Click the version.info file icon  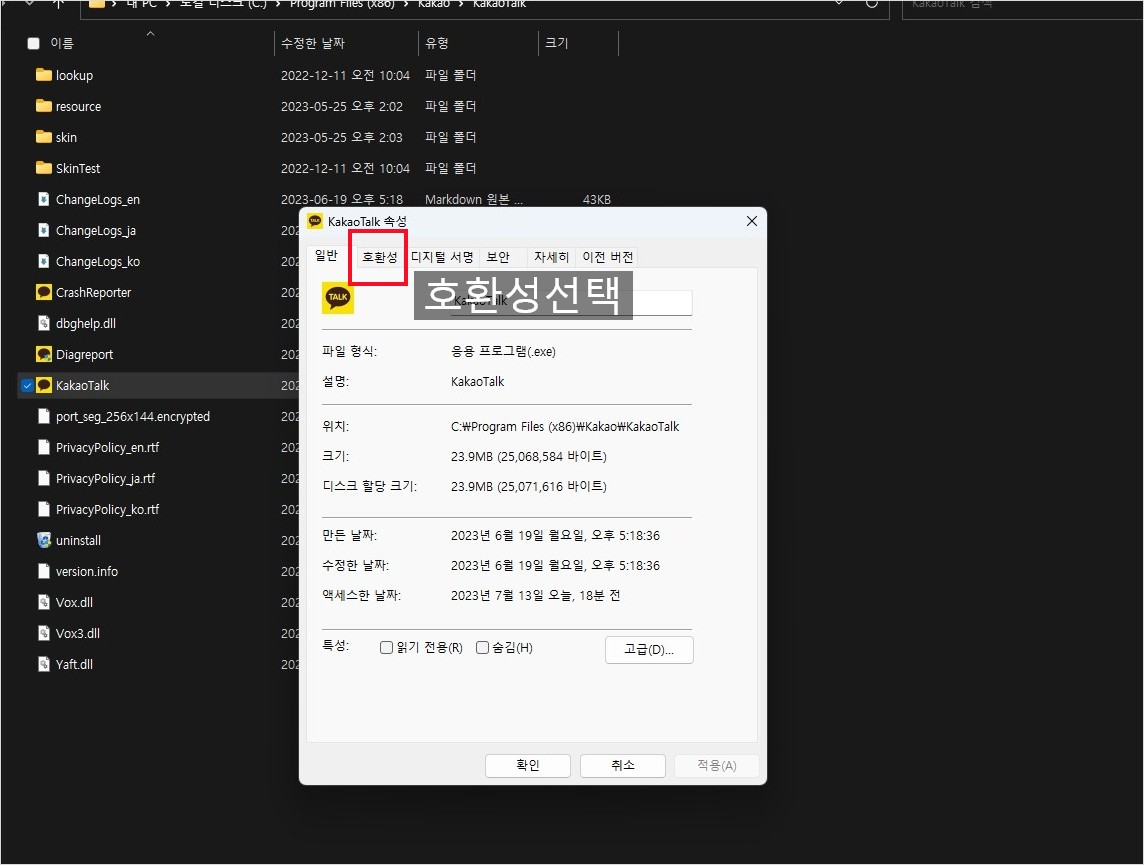coord(44,571)
